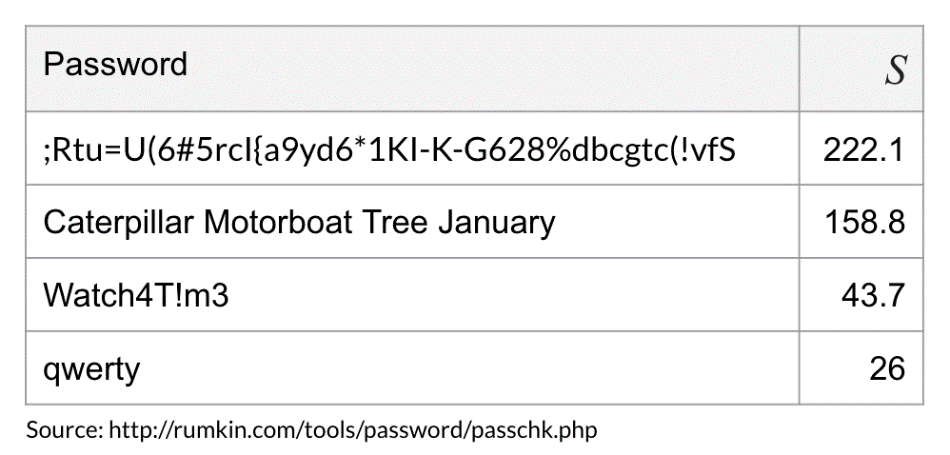Viewport: 950px width, 455px height.
Task: Click the start of the ;Rtu=U random password
Action: pyautogui.click(x=80, y=151)
